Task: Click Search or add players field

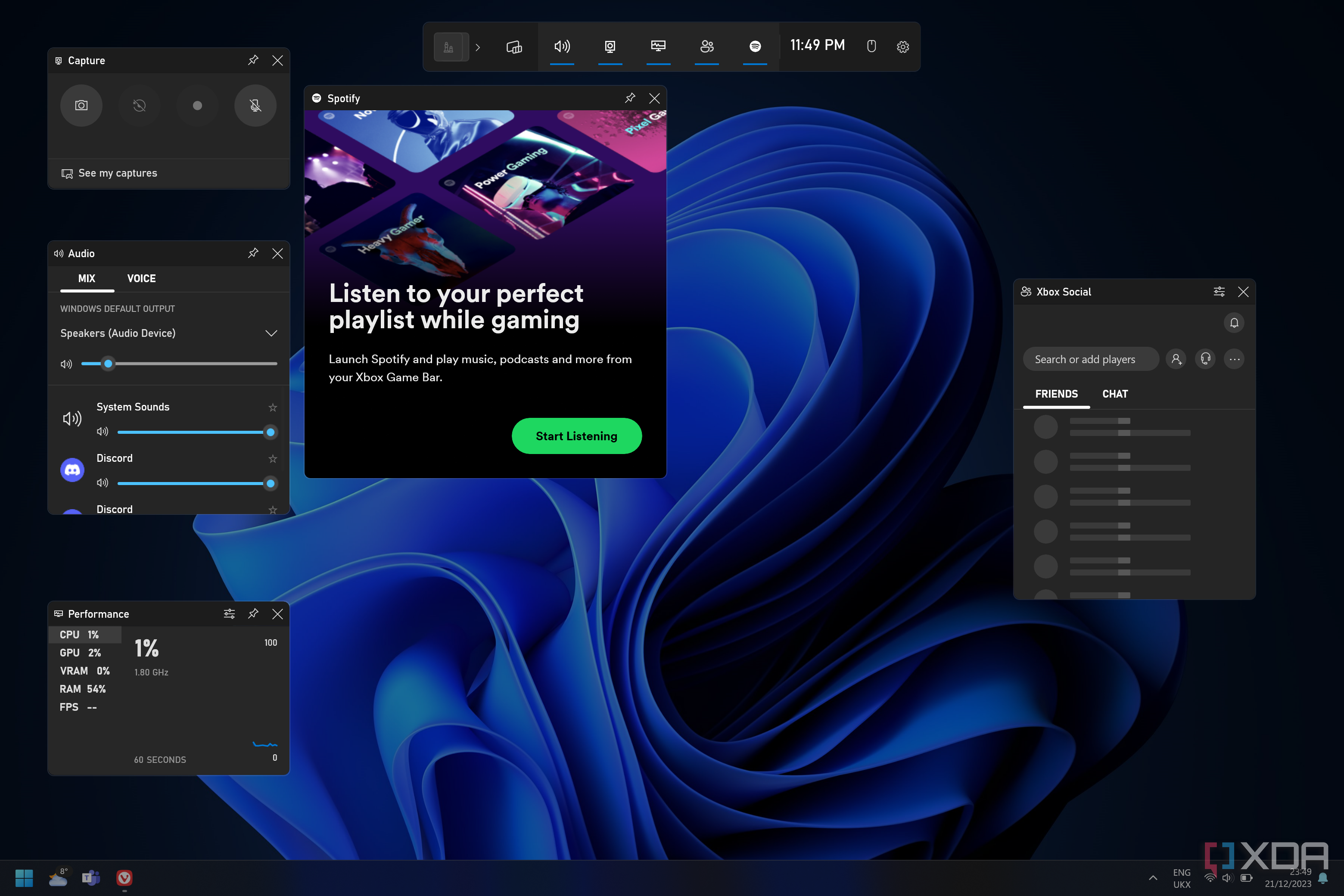Action: (x=1090, y=359)
